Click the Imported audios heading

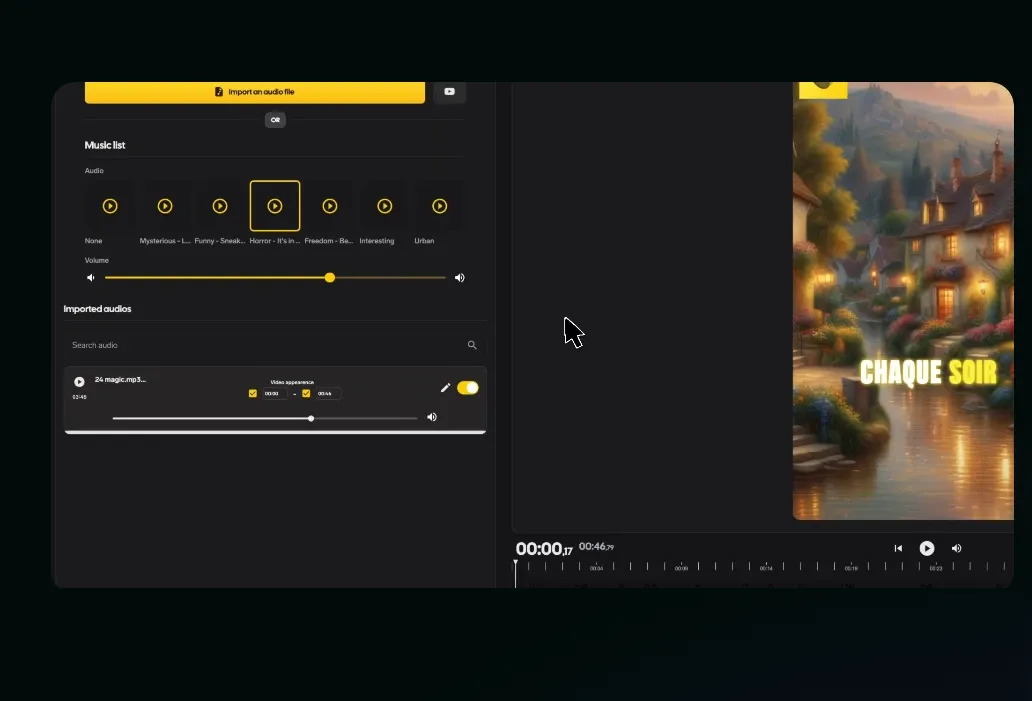pos(97,309)
